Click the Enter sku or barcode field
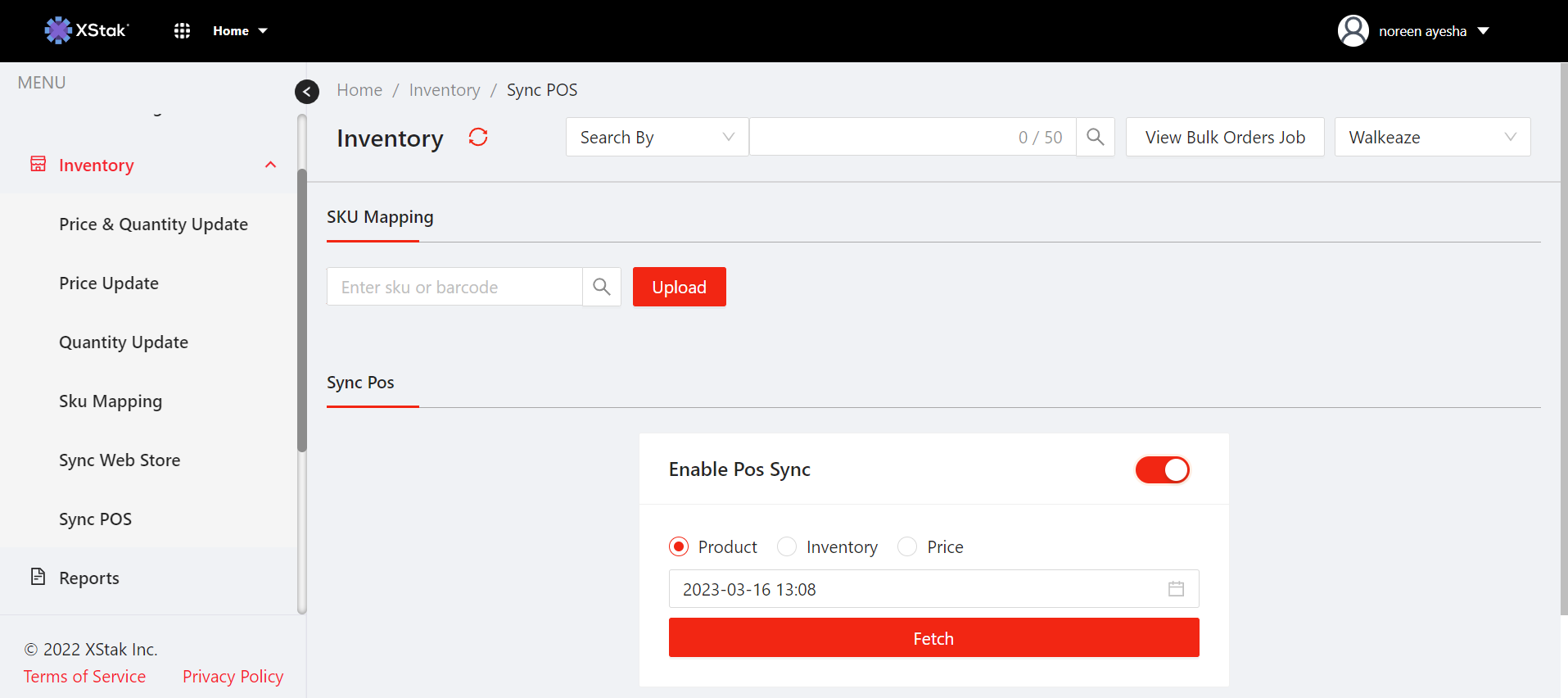This screenshot has height=698, width=1568. pos(454,287)
